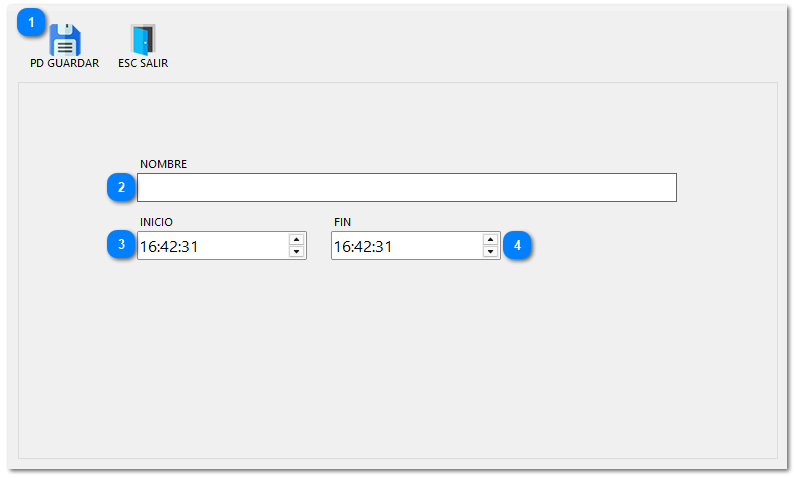Click the blue callout badge numbered 2
796x478 pixels.
(121, 187)
